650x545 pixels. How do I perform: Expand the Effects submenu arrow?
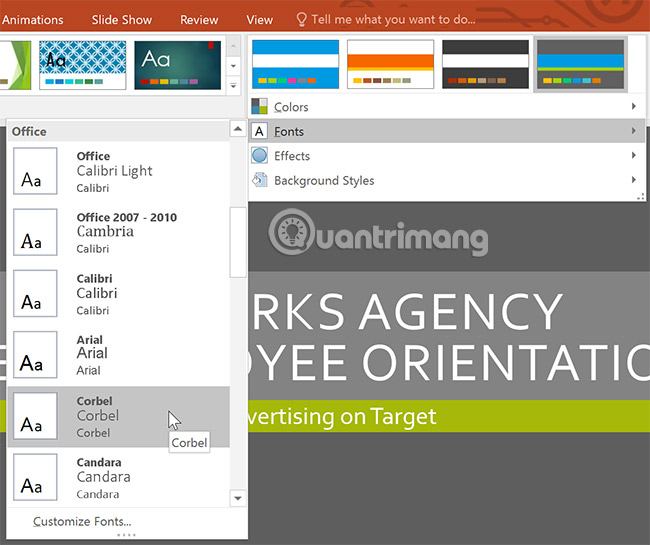coord(633,155)
